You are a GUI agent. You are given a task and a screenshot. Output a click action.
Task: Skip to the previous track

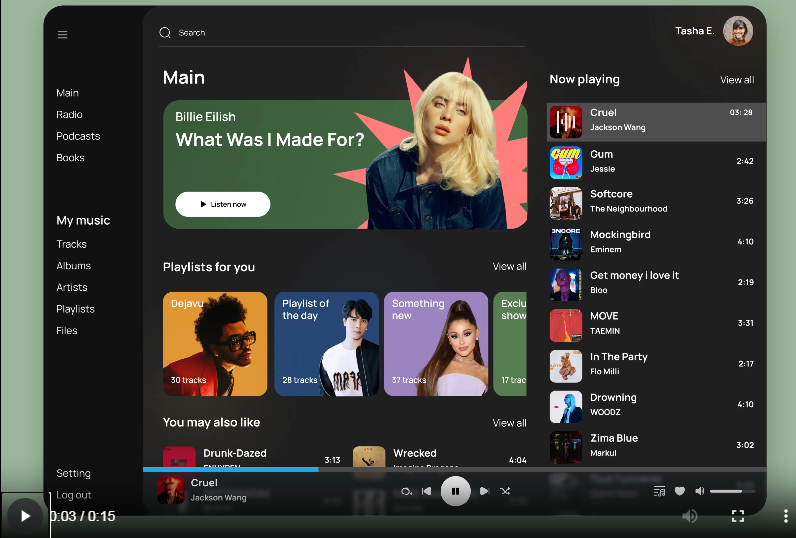427,491
